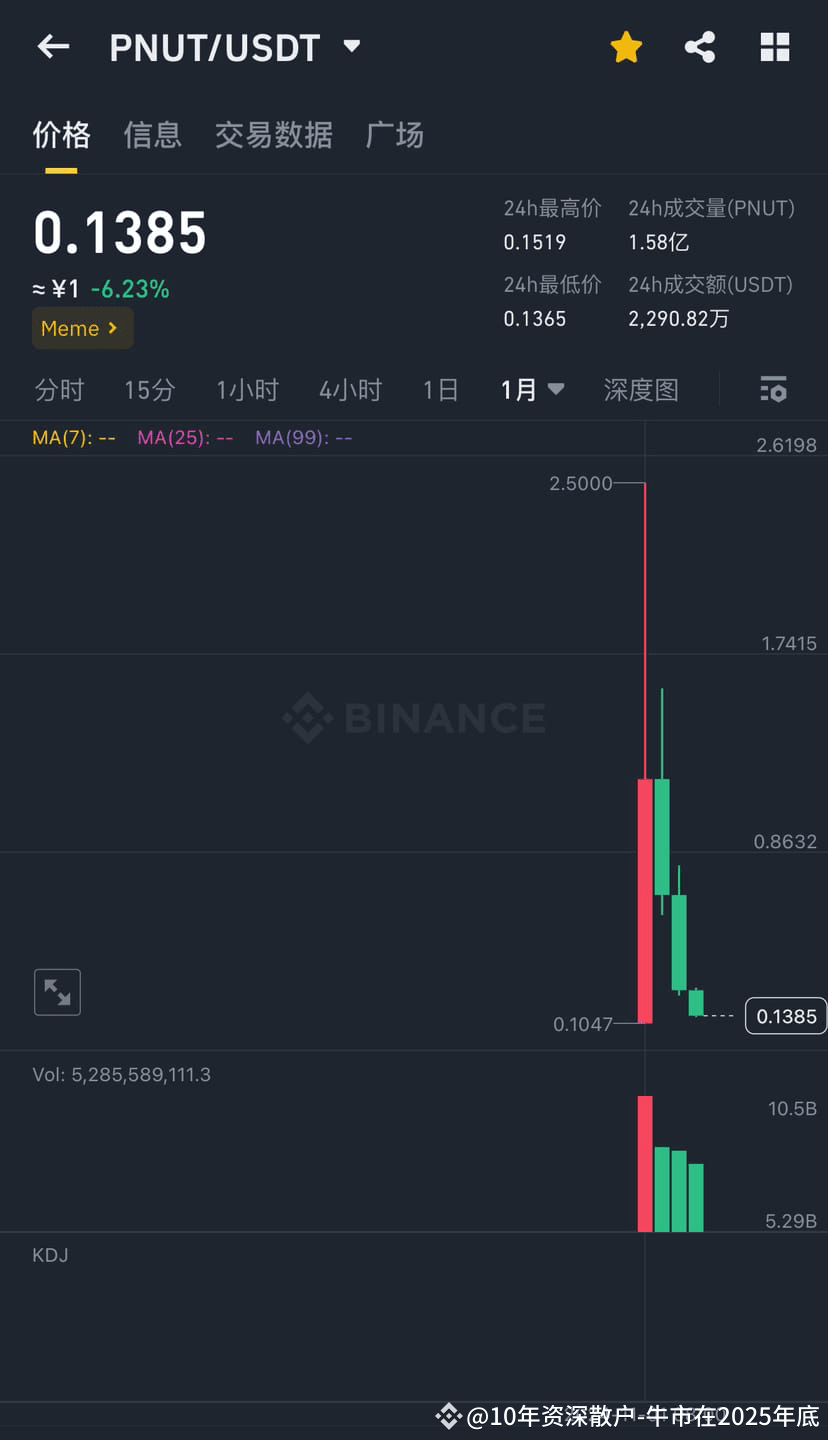
Task: Expand chart to fullscreen
Action: (57, 992)
